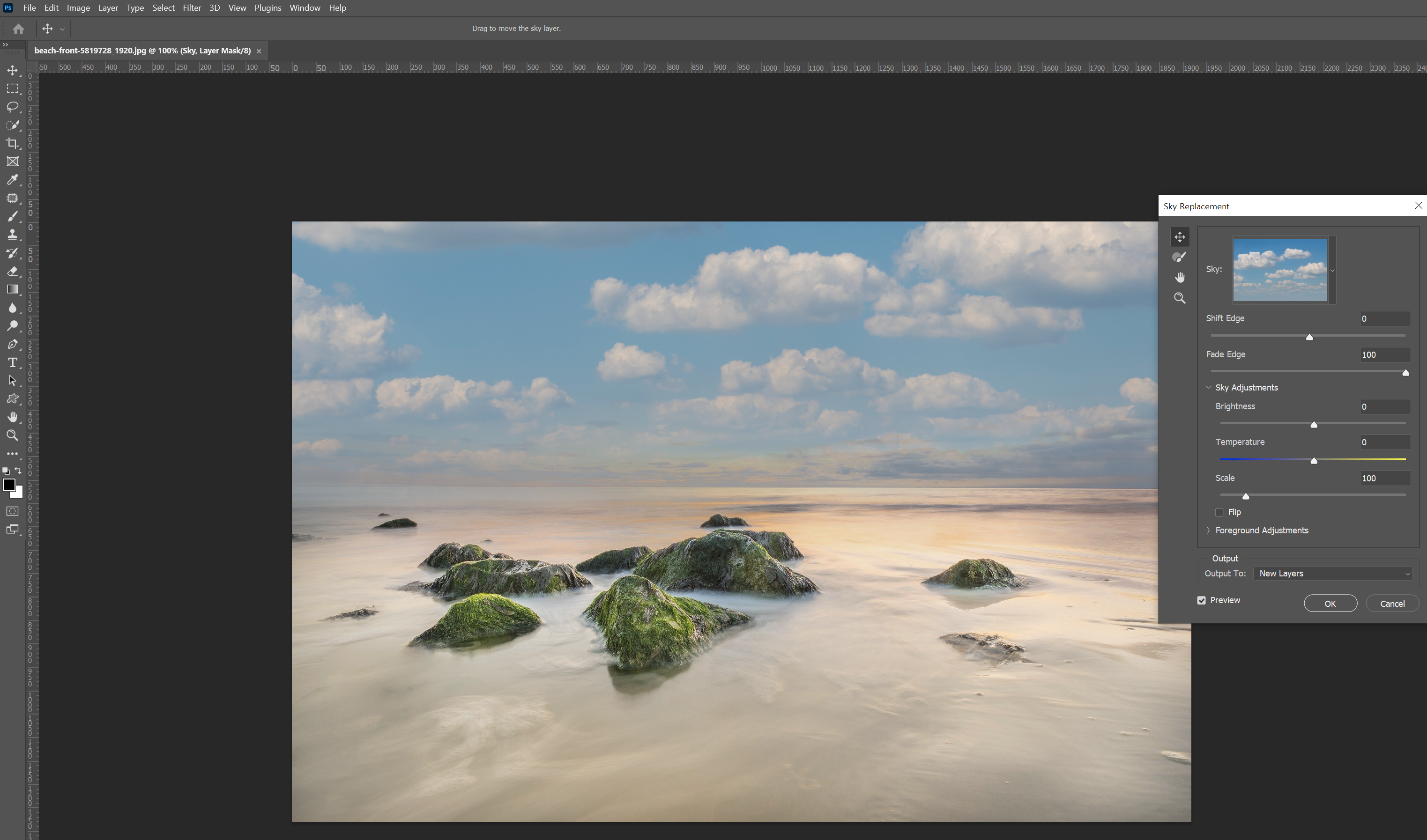
Task: Open the Sky preset dropdown arrow
Action: (1332, 271)
